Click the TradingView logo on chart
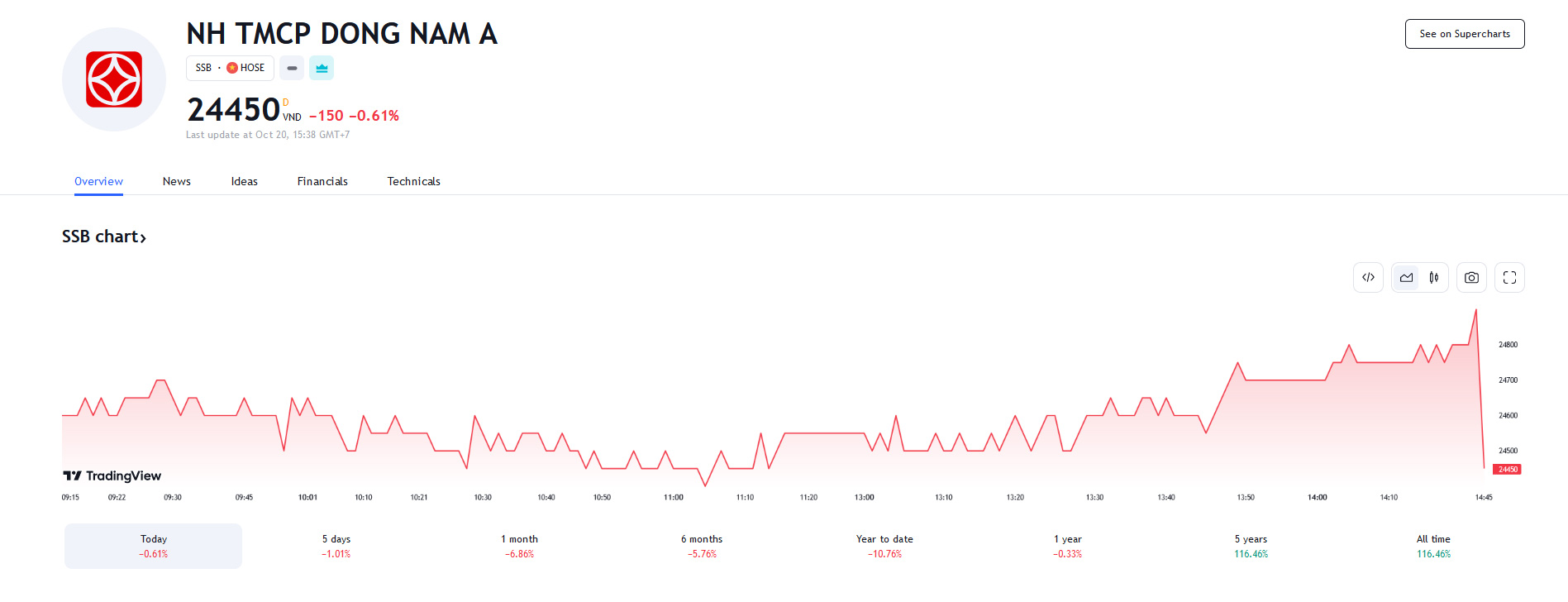Viewport: 1568px width, 602px height. tap(112, 475)
